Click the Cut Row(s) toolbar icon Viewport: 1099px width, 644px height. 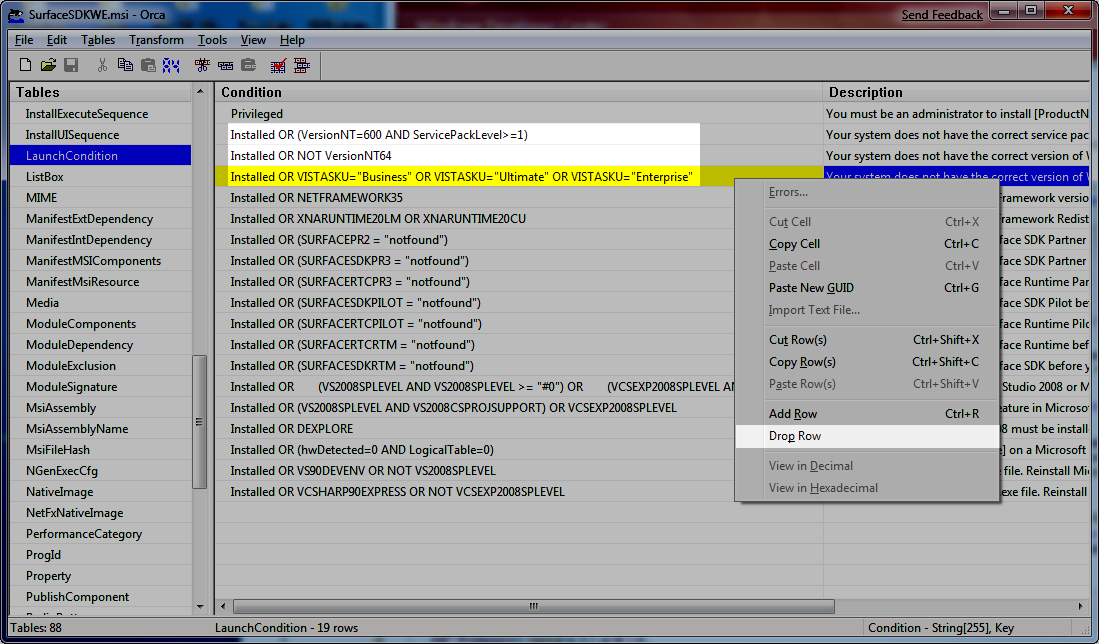click(203, 65)
